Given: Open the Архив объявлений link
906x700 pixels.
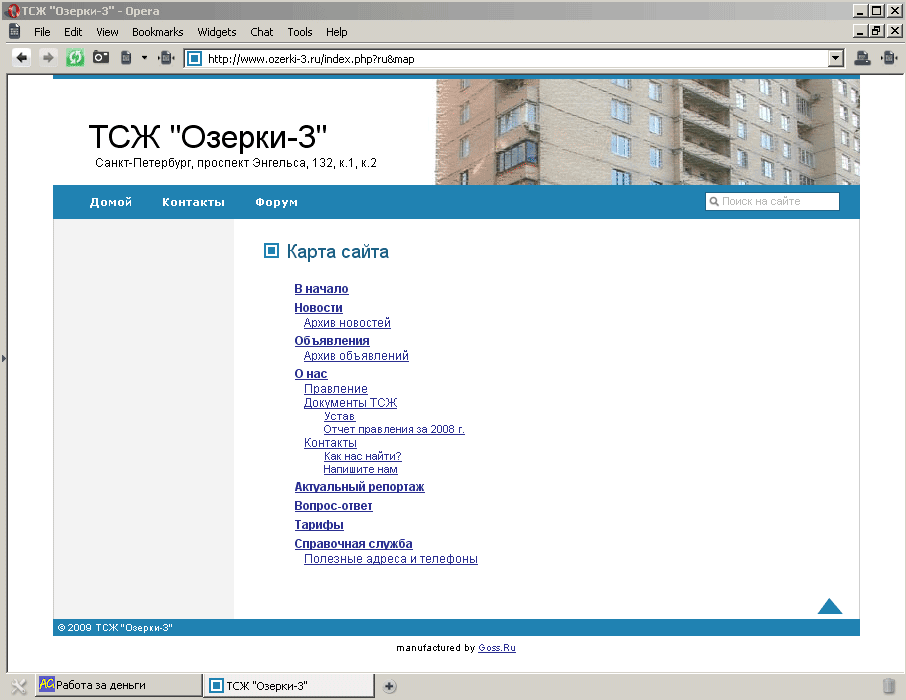Looking at the screenshot, I should 356,355.
